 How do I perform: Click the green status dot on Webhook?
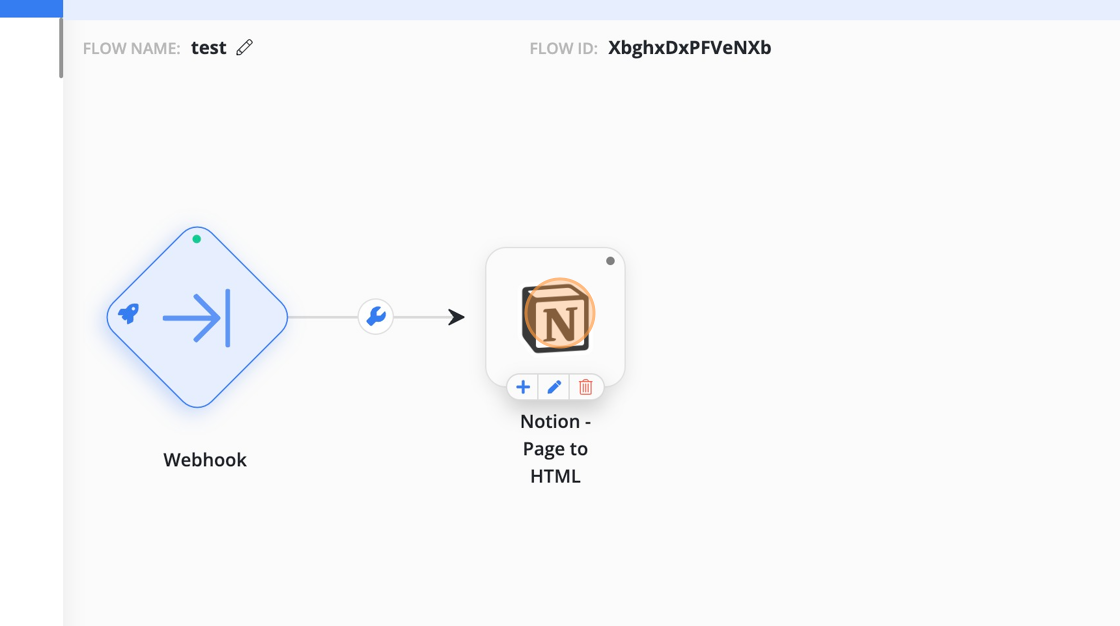(x=196, y=239)
